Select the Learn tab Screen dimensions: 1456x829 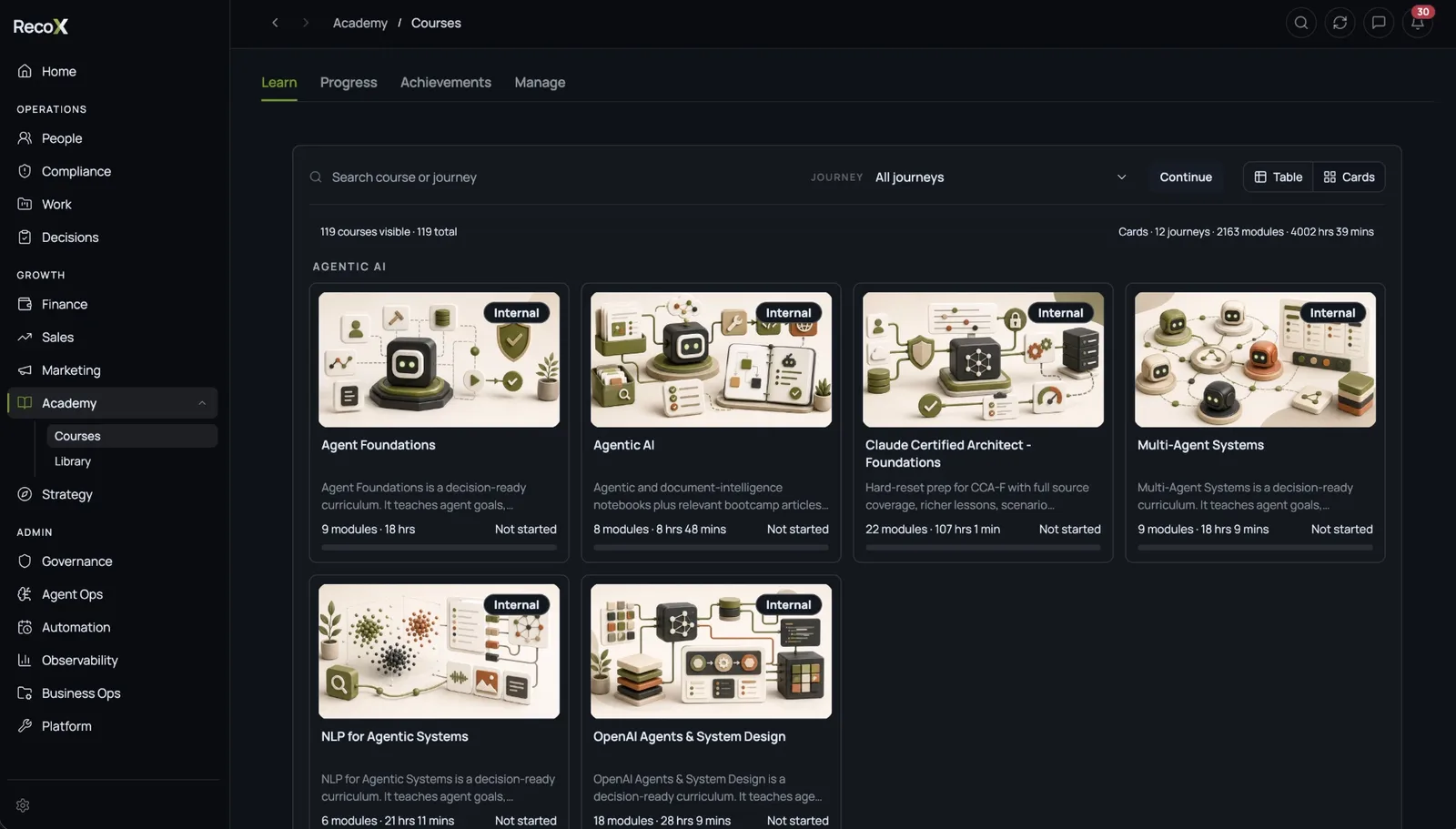click(x=278, y=83)
